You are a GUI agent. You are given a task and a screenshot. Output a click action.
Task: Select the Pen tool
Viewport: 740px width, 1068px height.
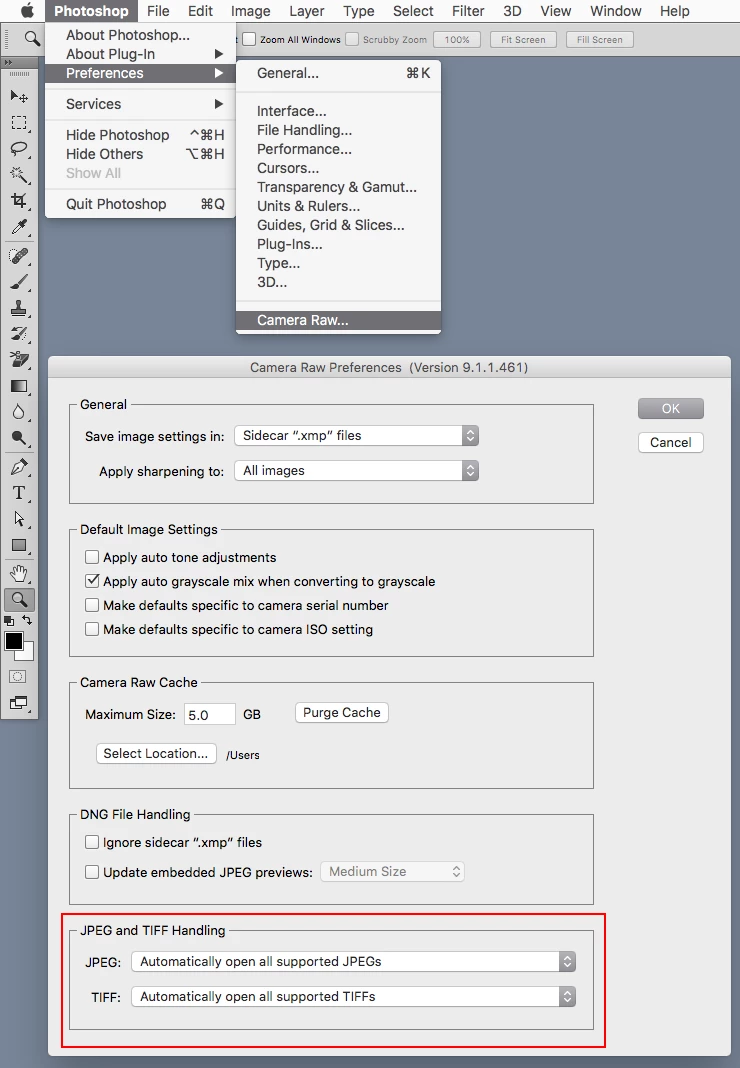click(19, 467)
